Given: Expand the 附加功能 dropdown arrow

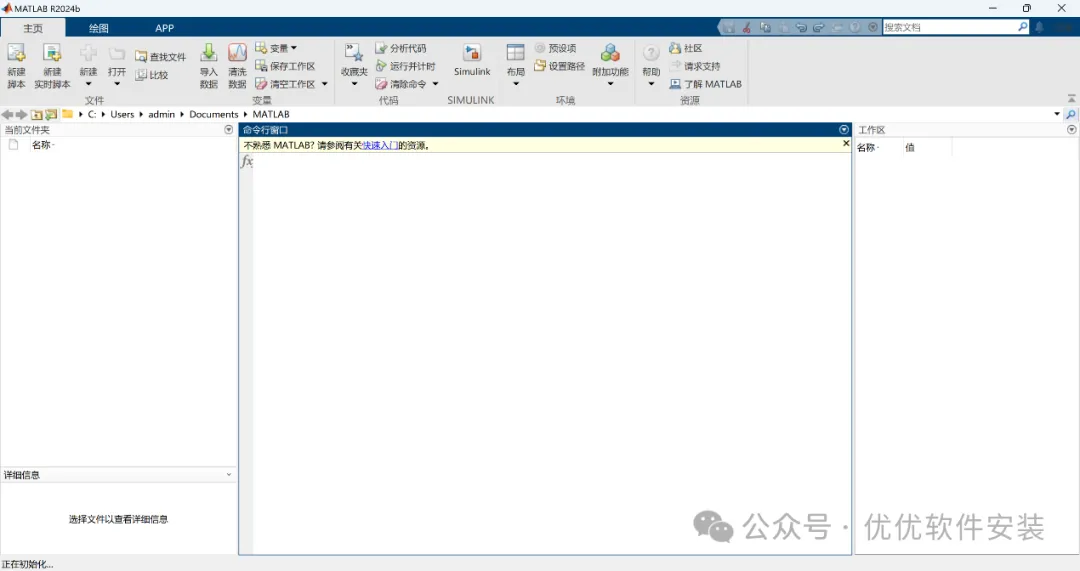Looking at the screenshot, I should [610, 84].
